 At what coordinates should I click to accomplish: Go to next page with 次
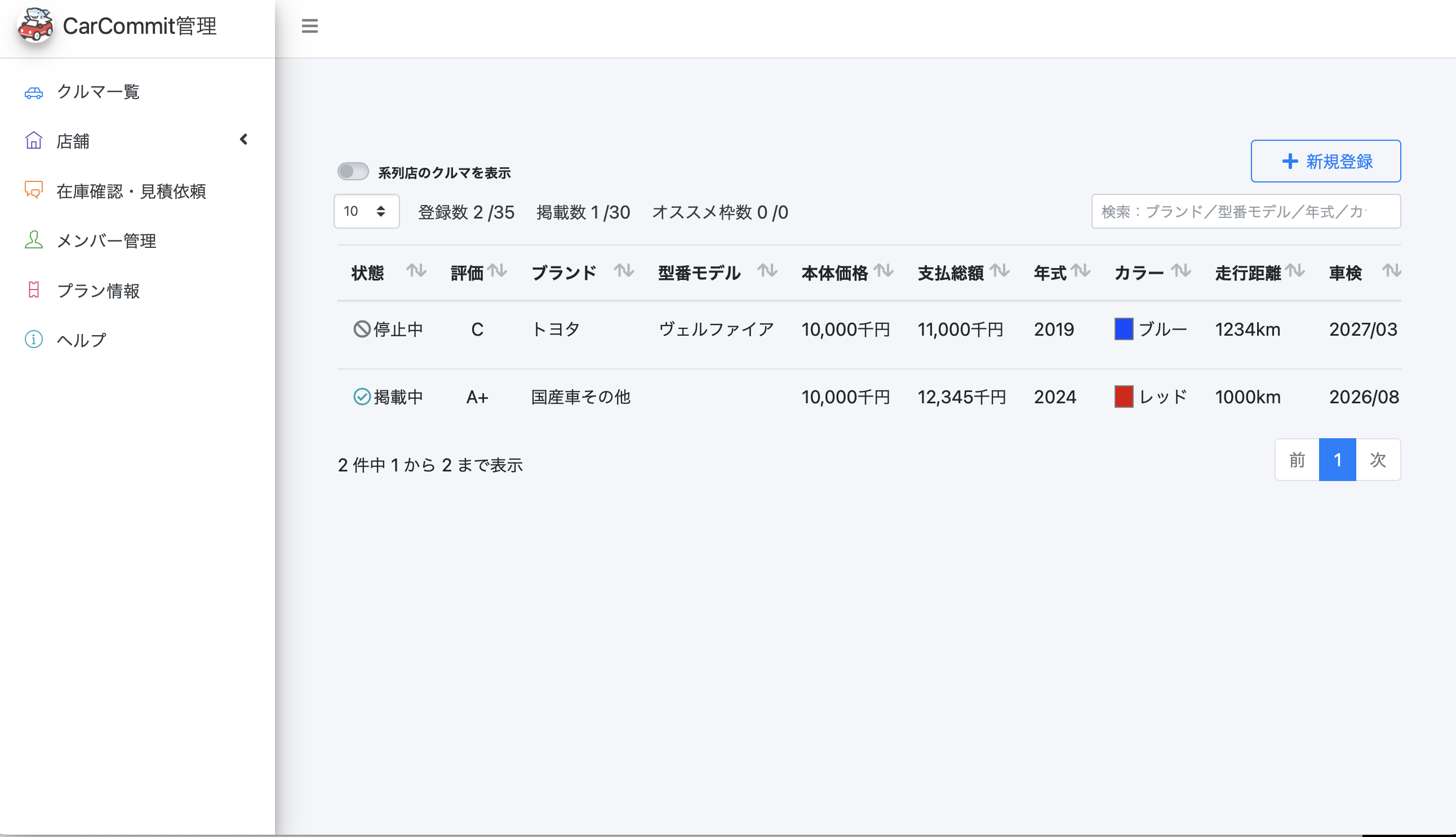click(x=1378, y=460)
